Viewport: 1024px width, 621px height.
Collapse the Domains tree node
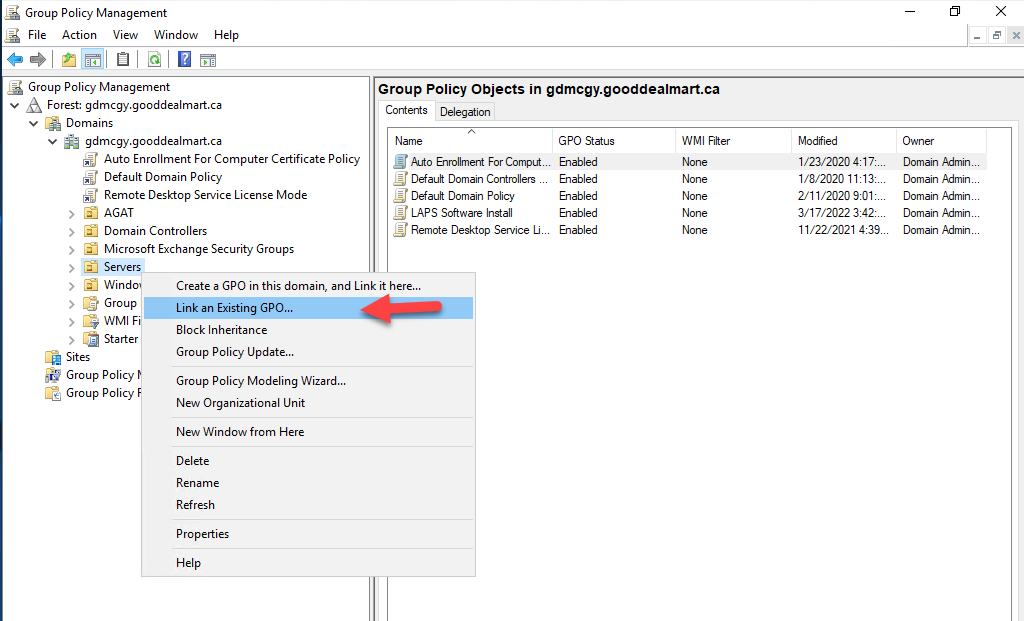[x=34, y=123]
